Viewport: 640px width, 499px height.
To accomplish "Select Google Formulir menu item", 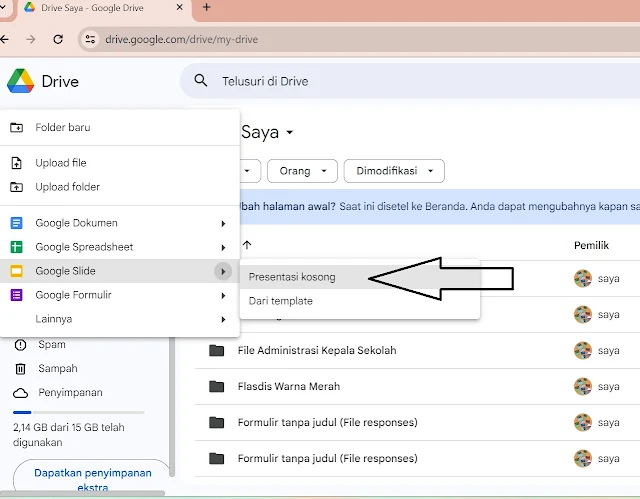I will point(120,295).
